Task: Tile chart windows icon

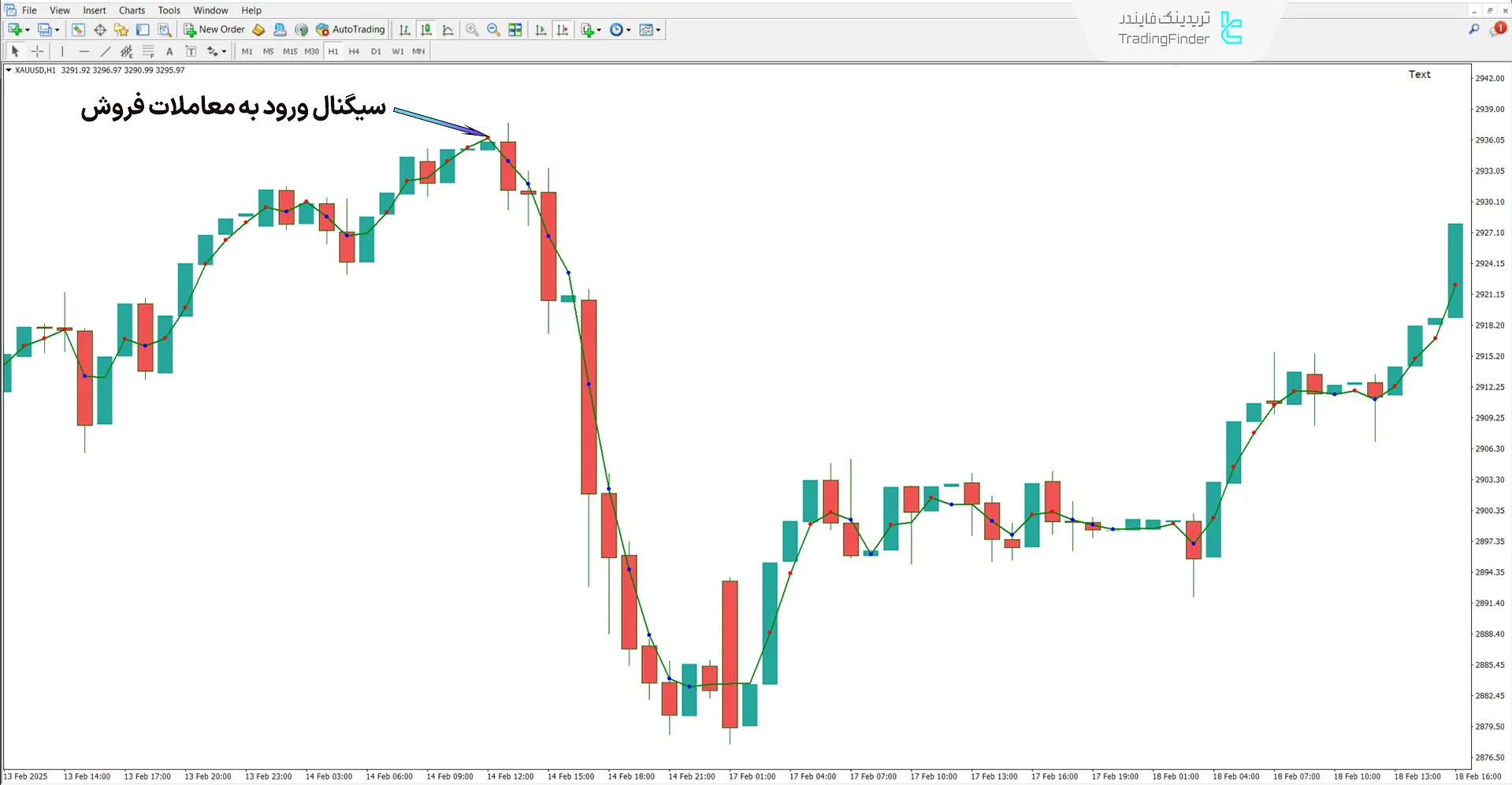Action: (x=515, y=30)
